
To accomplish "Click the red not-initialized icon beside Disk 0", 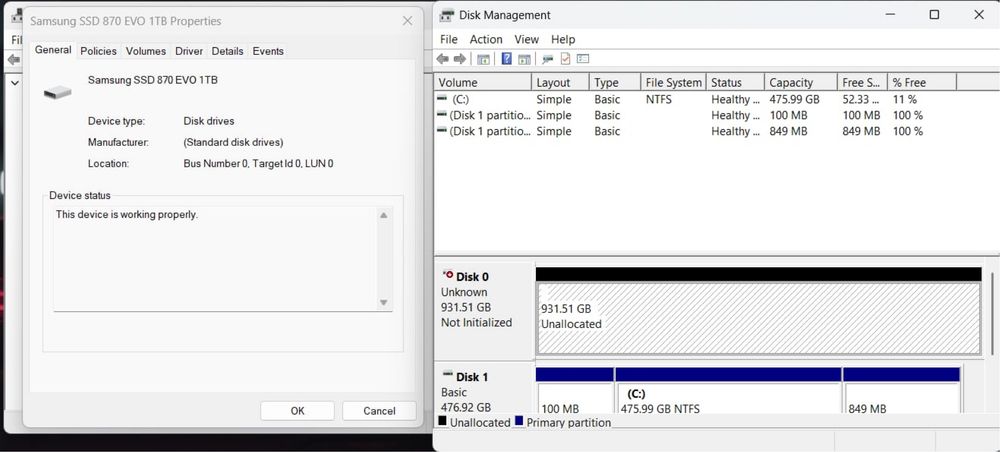I will pos(447,275).
